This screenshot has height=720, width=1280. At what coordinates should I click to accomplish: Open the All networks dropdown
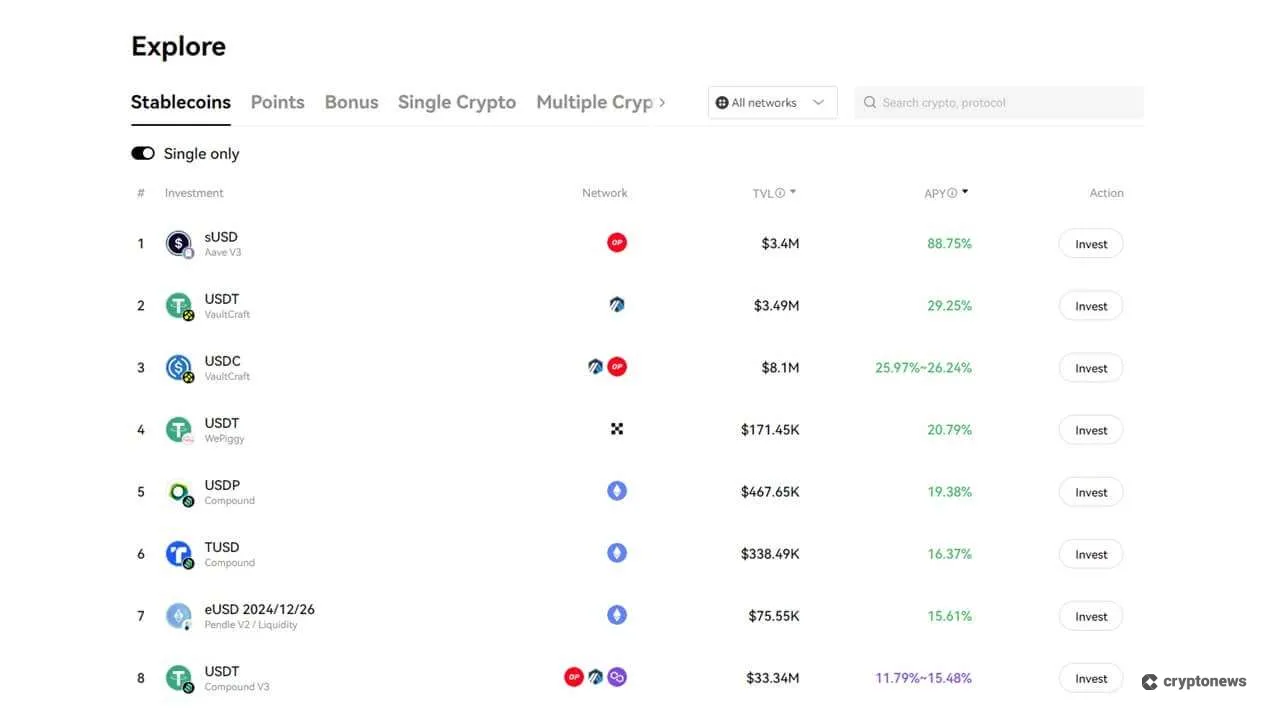pyautogui.click(x=772, y=102)
